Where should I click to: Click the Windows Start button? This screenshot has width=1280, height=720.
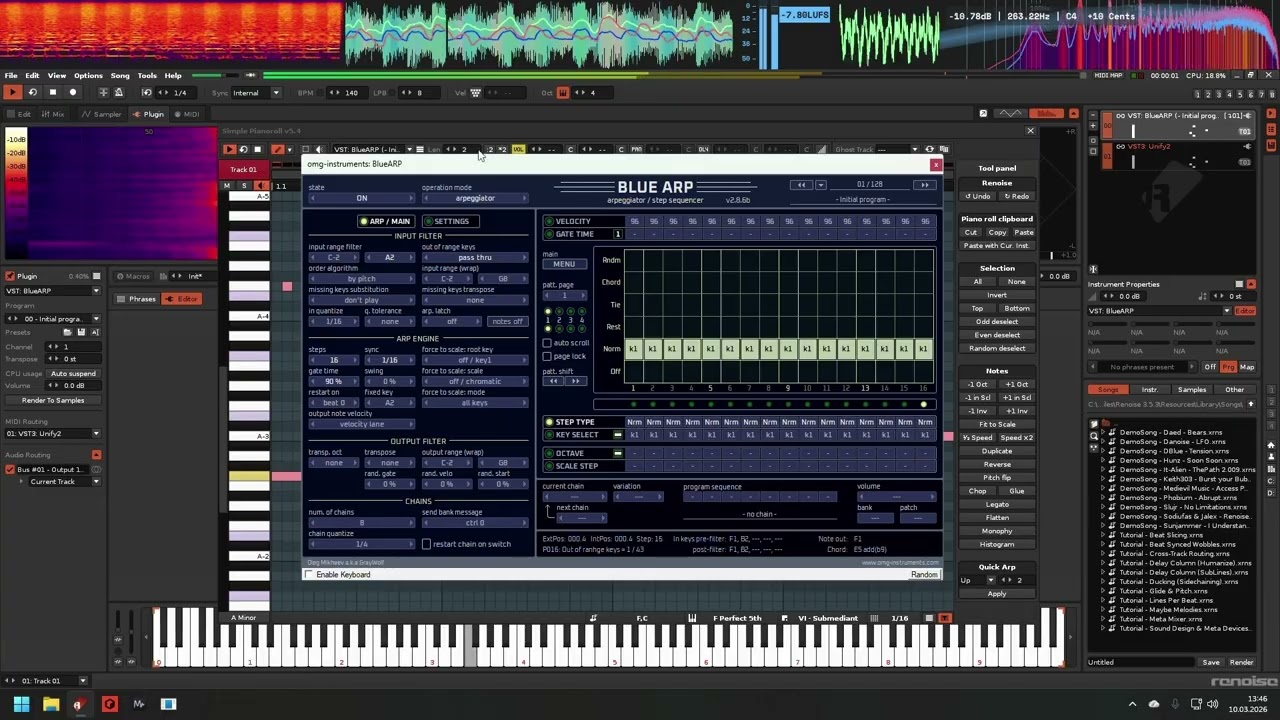[x=21, y=704]
